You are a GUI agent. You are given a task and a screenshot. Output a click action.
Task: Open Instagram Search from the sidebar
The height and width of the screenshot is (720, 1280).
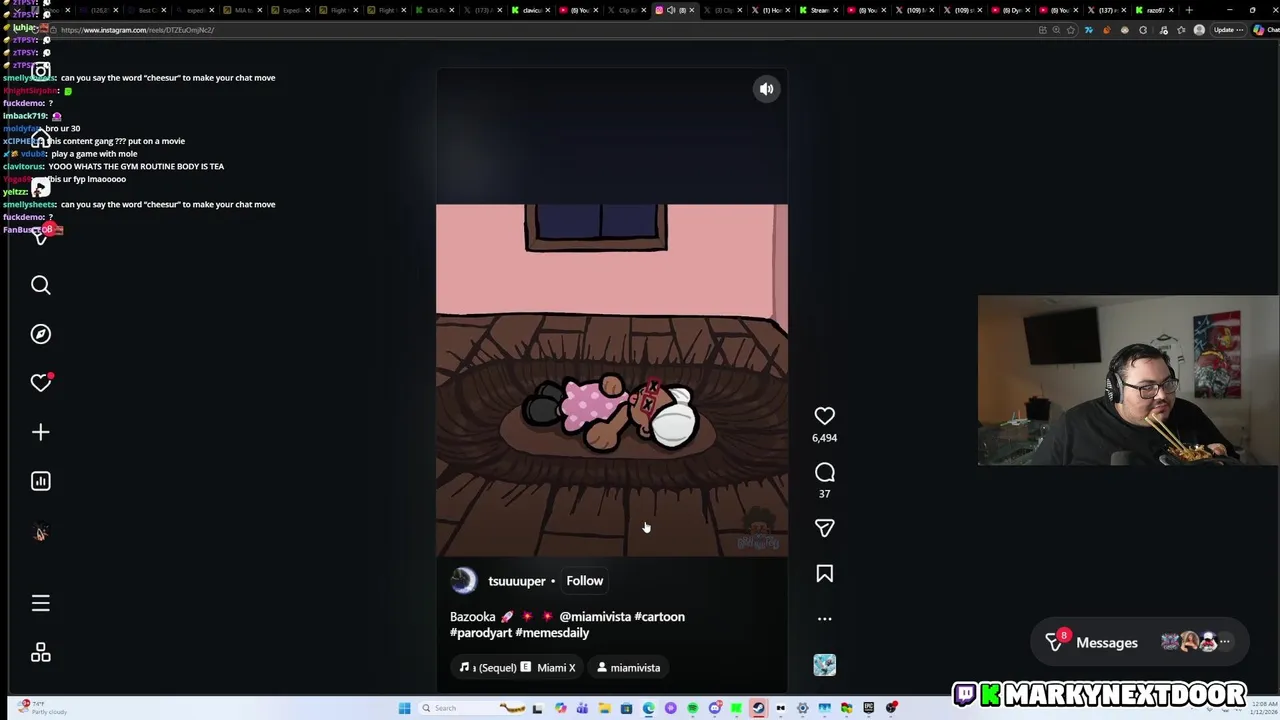[40, 286]
